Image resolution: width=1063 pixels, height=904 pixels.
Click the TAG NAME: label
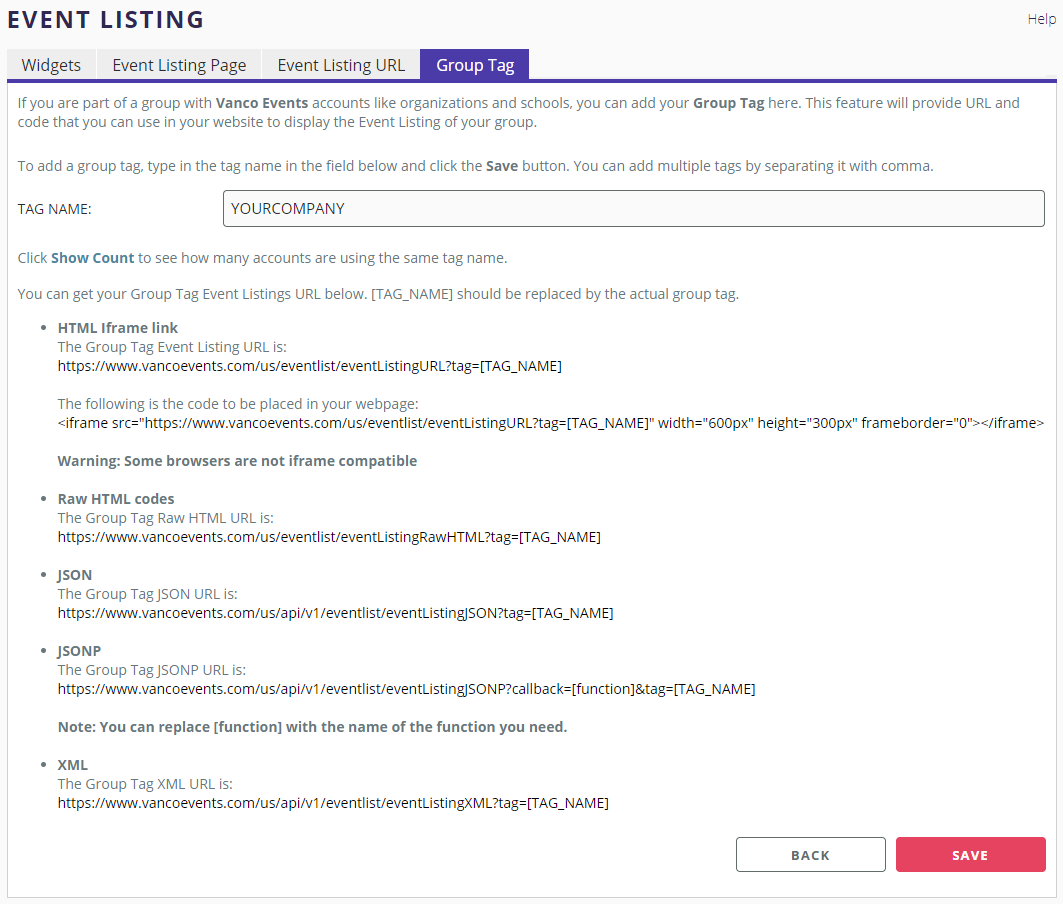click(54, 209)
